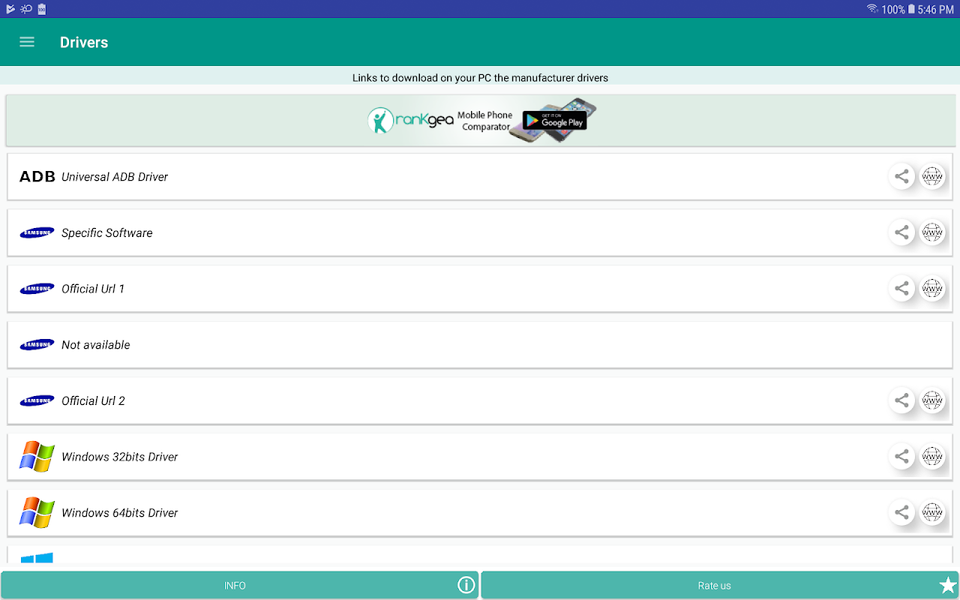Select the Universal ADB Driver row text

(x=114, y=177)
